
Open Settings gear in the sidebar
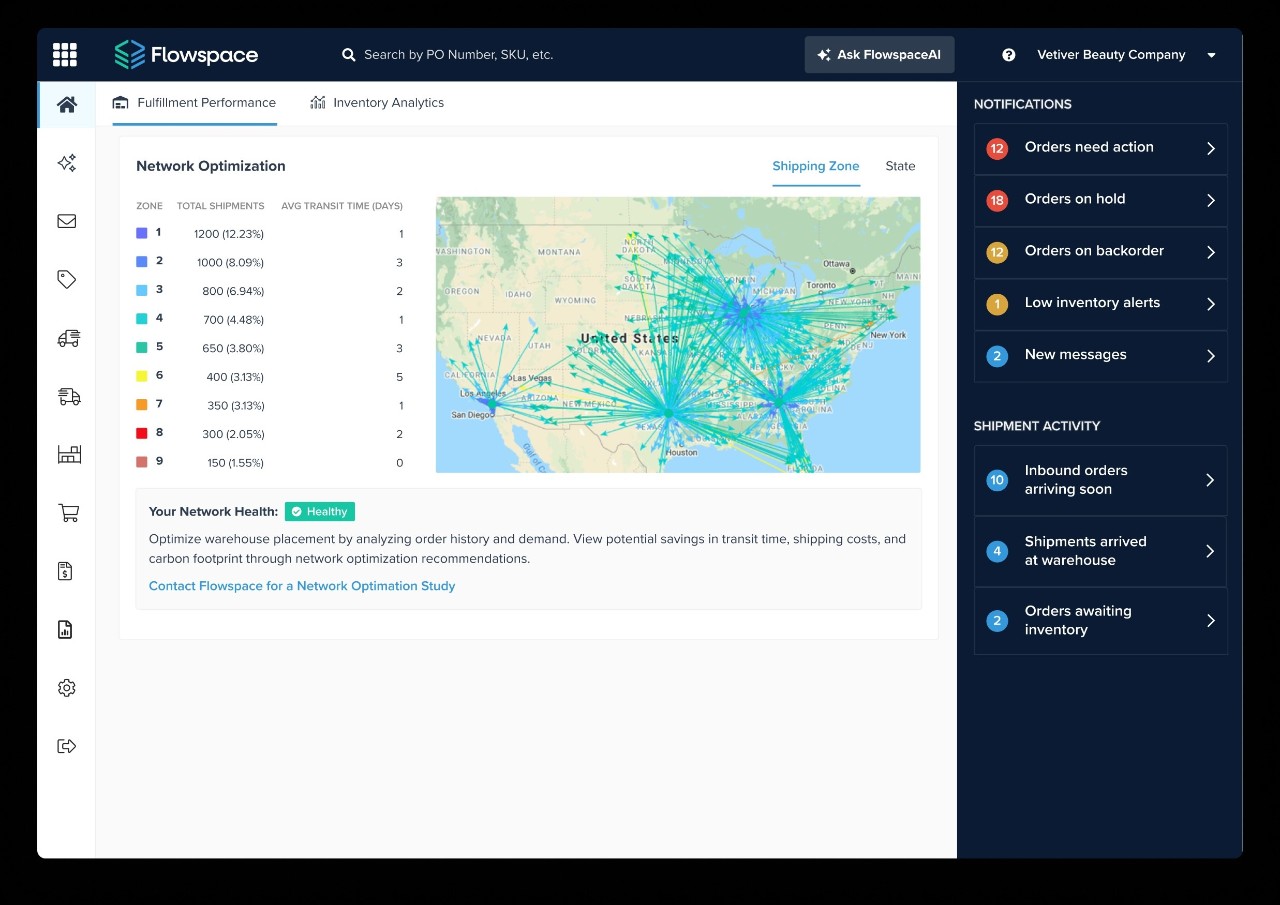click(66, 687)
